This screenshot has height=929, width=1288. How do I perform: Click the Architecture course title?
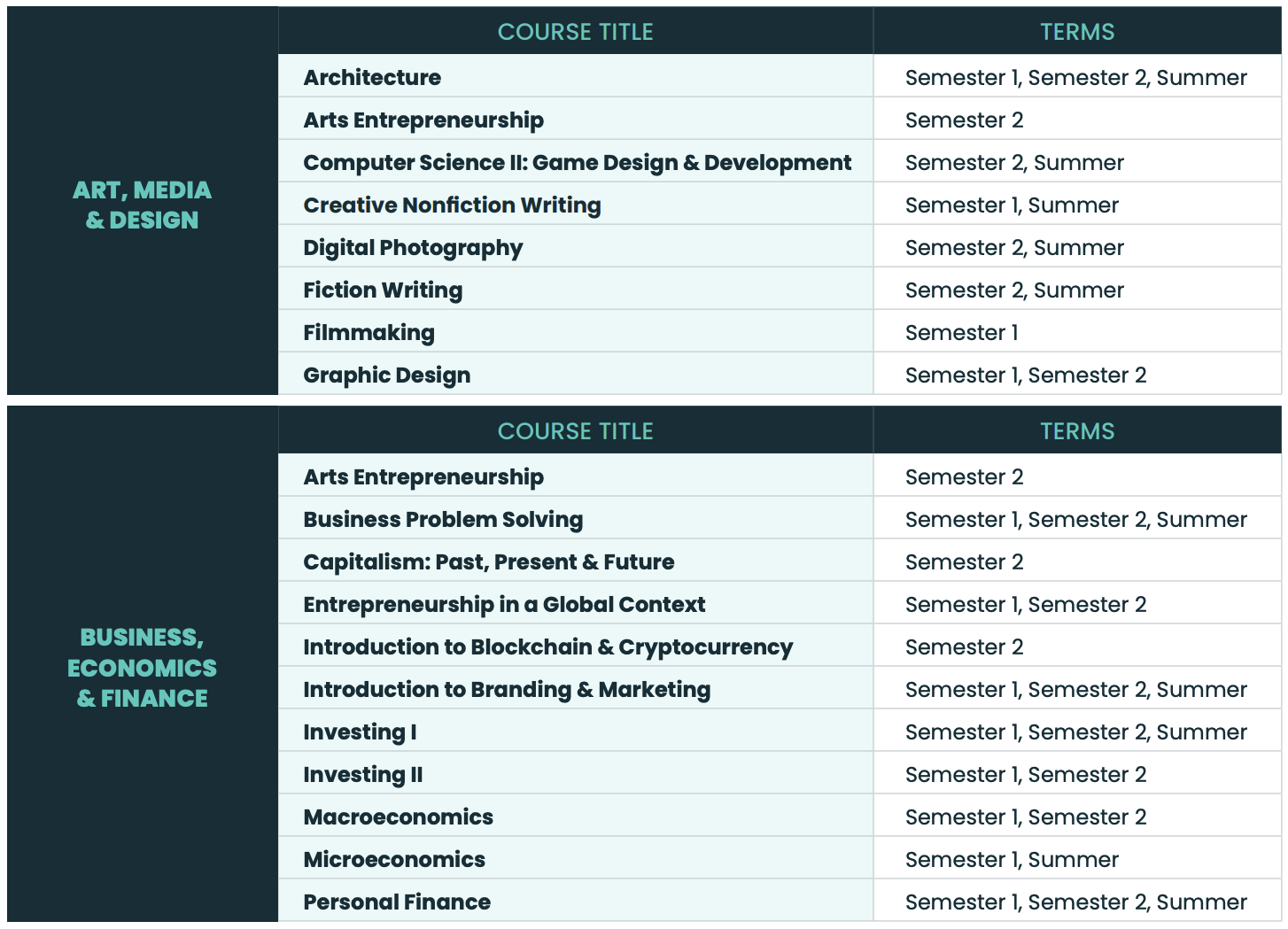[372, 78]
